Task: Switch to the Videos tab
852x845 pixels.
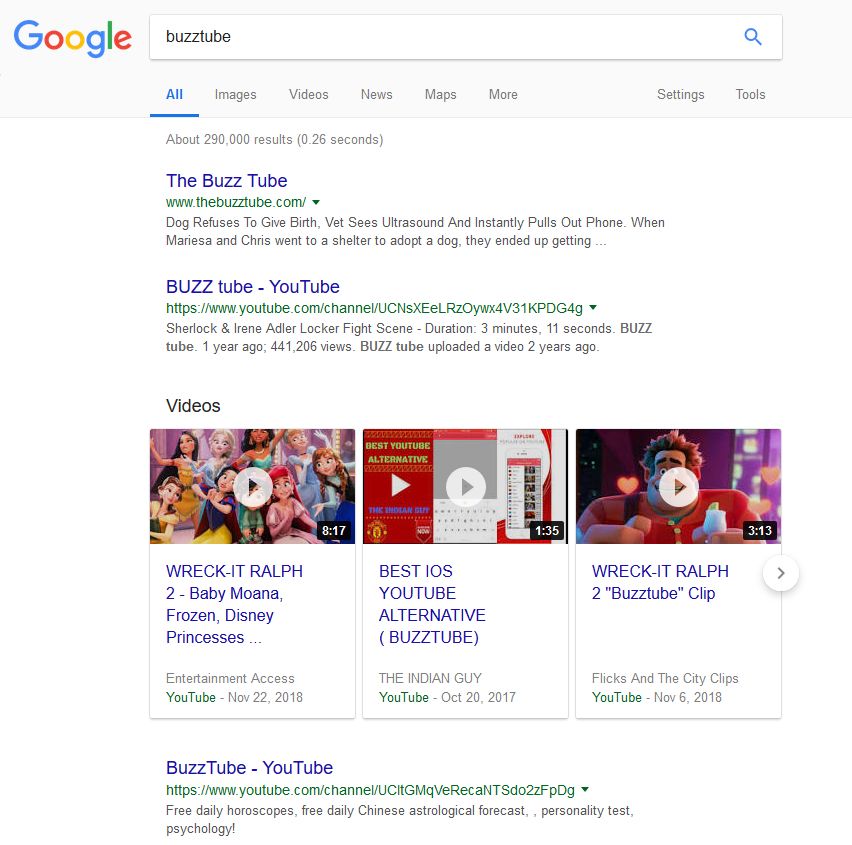Action: tap(309, 95)
